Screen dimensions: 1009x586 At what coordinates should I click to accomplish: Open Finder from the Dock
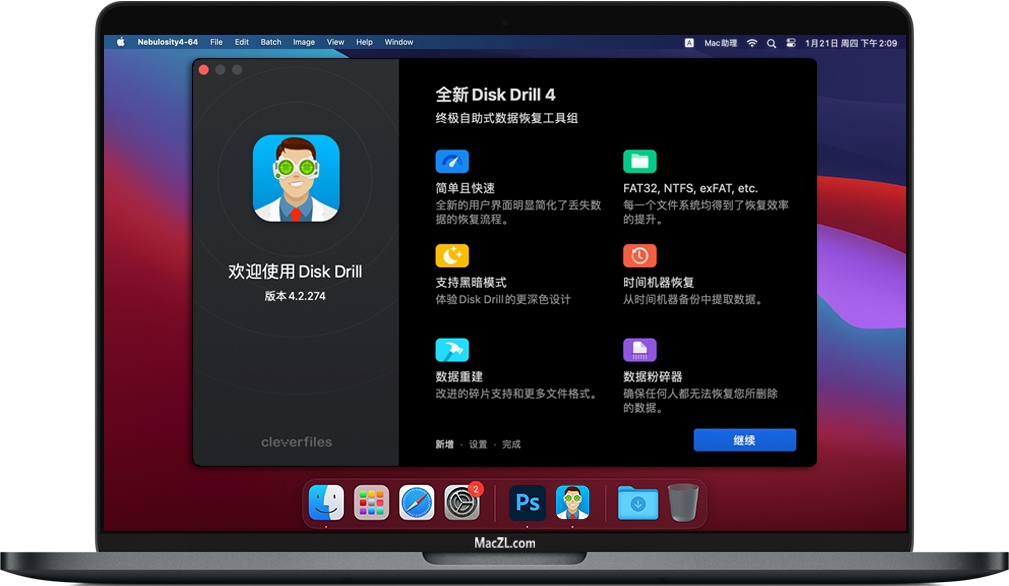(x=326, y=502)
